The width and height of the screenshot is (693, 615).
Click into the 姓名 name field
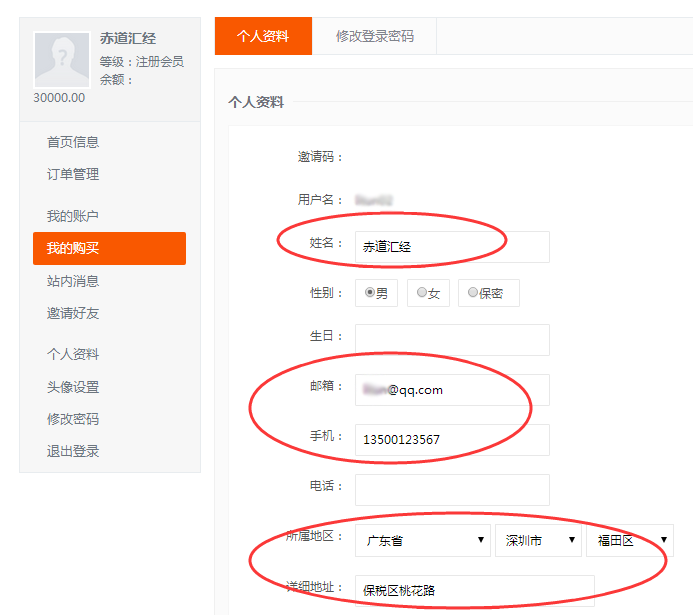tap(452, 247)
